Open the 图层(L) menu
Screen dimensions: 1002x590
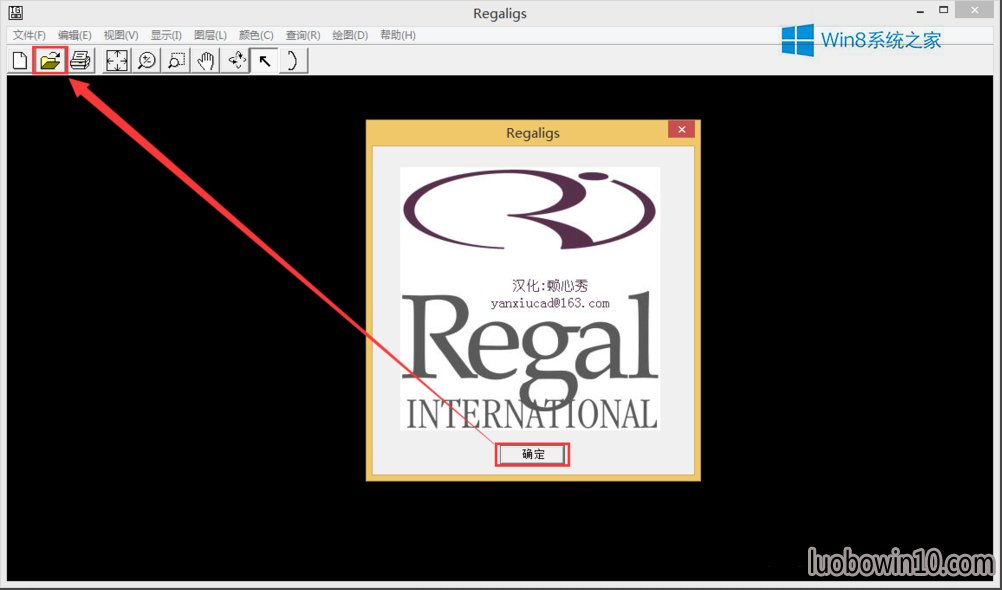[x=210, y=35]
